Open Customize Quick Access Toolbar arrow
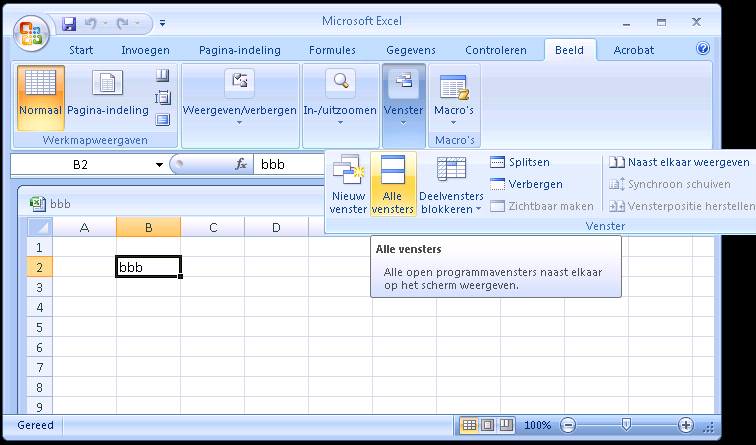Image resolution: width=756 pixels, height=445 pixels. tap(162, 23)
